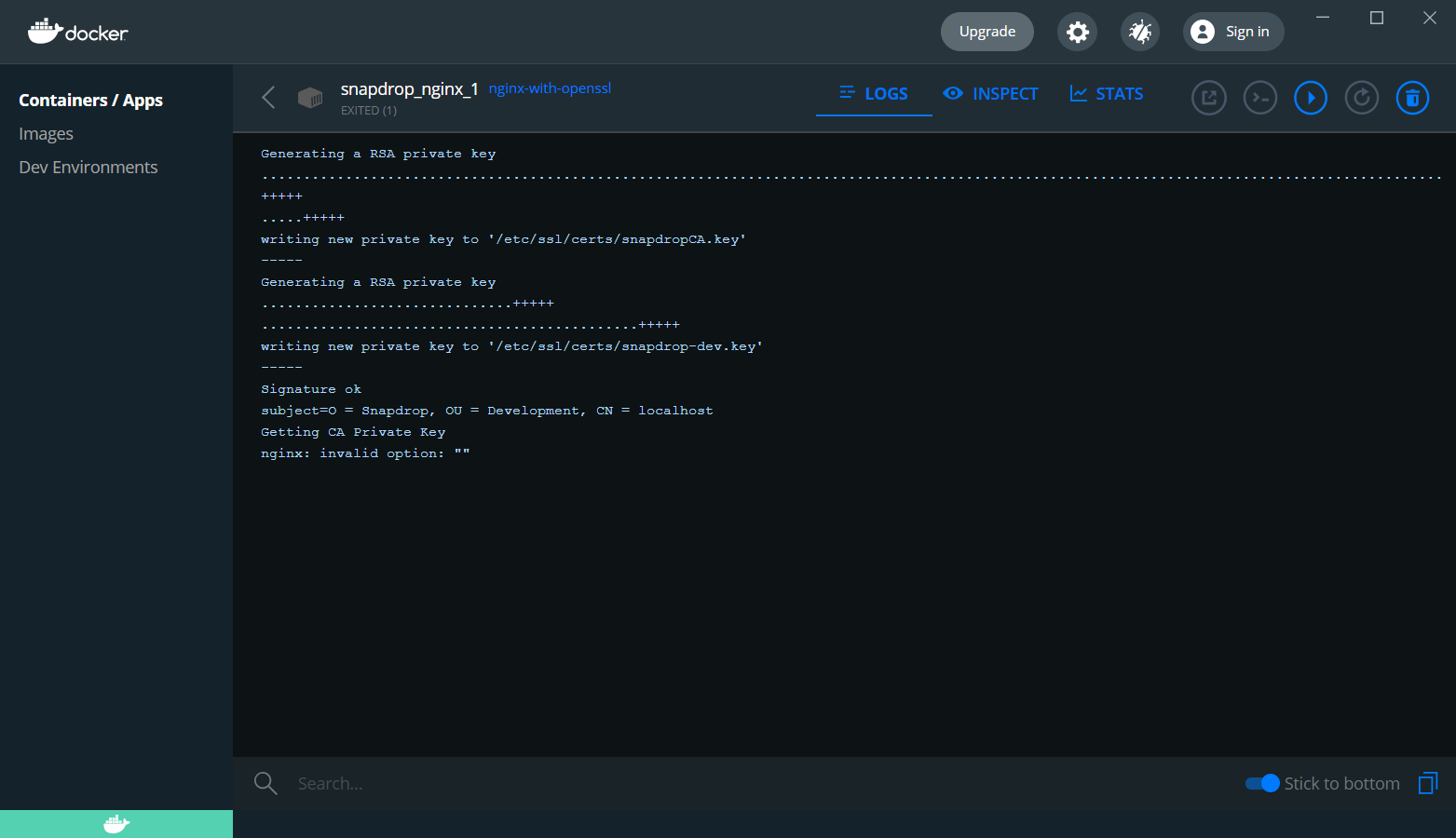Image resolution: width=1456 pixels, height=838 pixels.
Task: Select the 'subject=O = Snapdrop' log line
Action: (x=487, y=411)
